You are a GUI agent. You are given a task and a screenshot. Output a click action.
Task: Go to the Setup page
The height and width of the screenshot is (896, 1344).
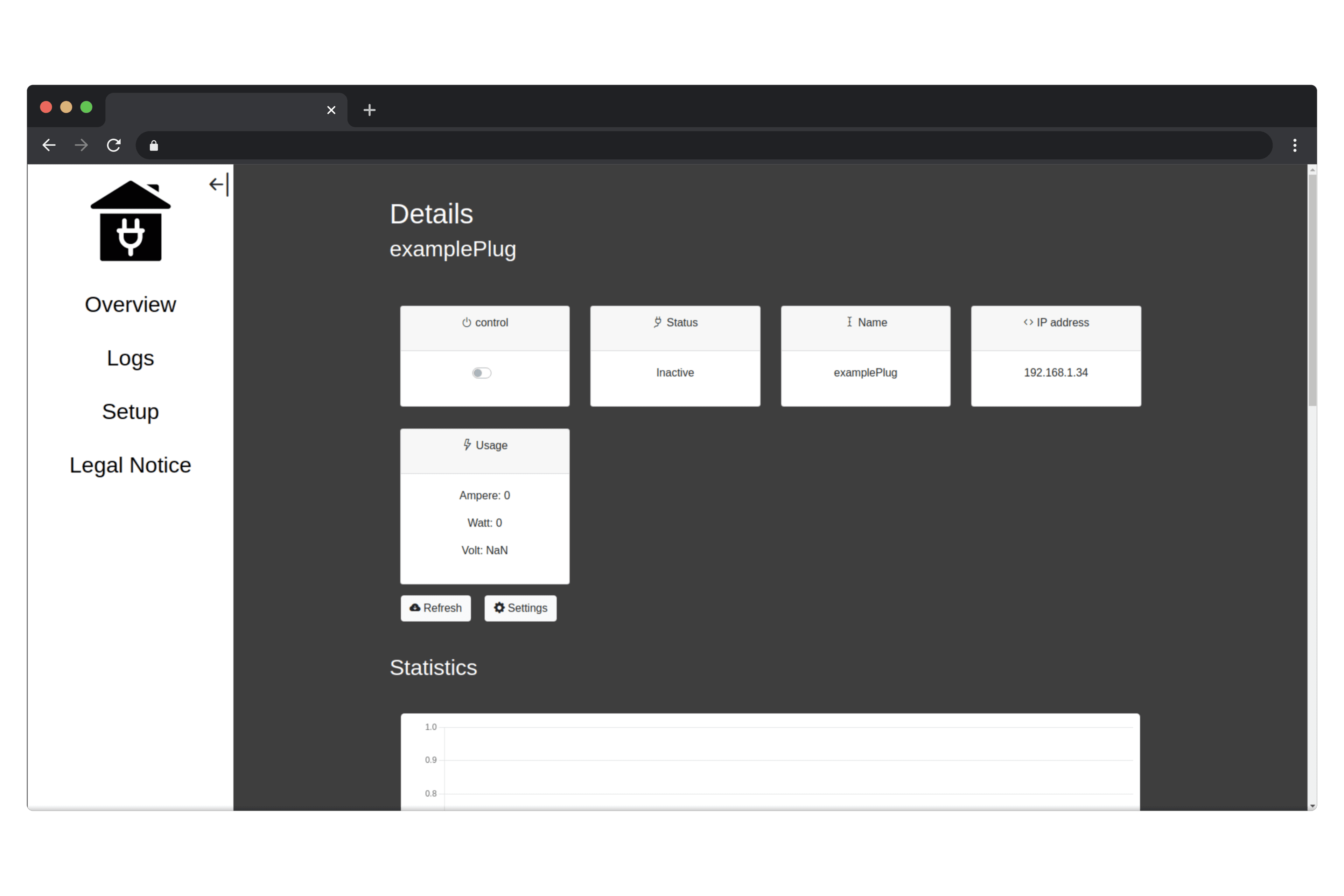coord(130,412)
